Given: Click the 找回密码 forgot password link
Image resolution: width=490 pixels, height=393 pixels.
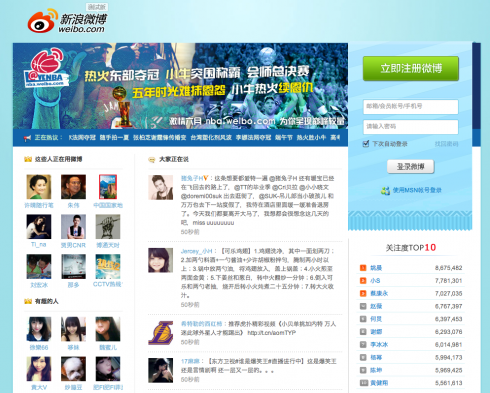Looking at the screenshot, I should pyautogui.click(x=446, y=144).
